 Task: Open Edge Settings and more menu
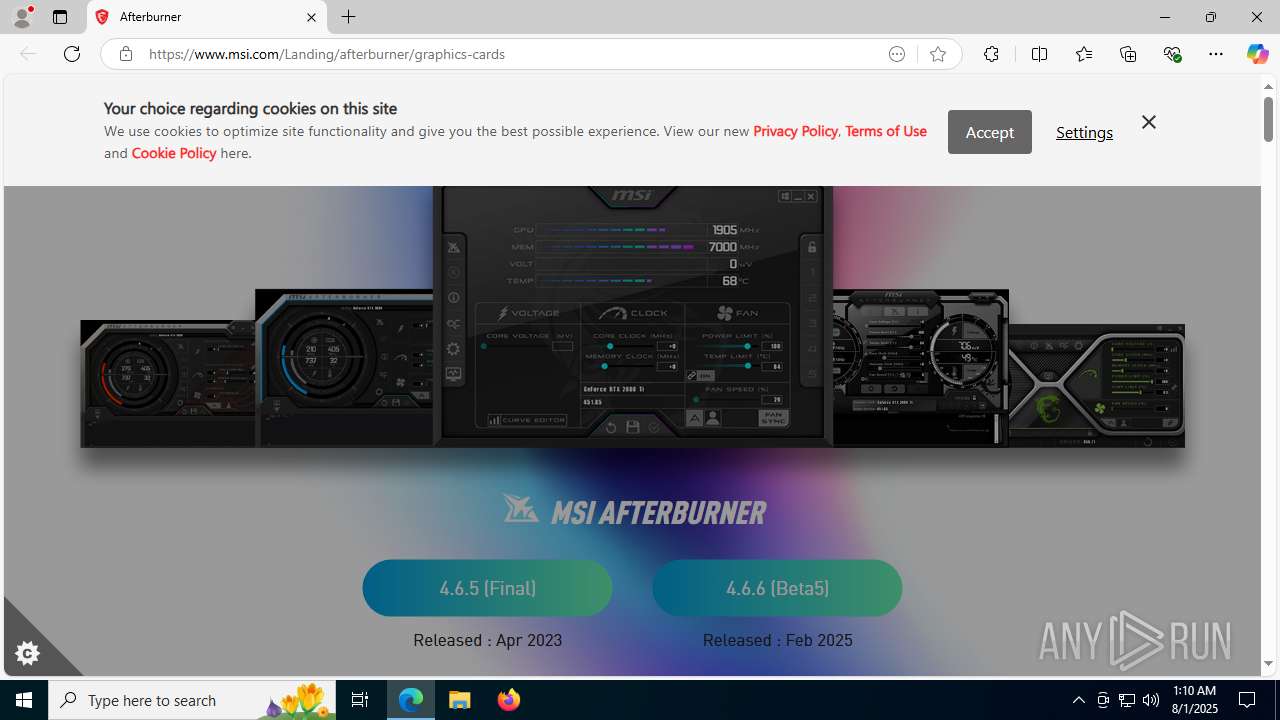(1216, 54)
